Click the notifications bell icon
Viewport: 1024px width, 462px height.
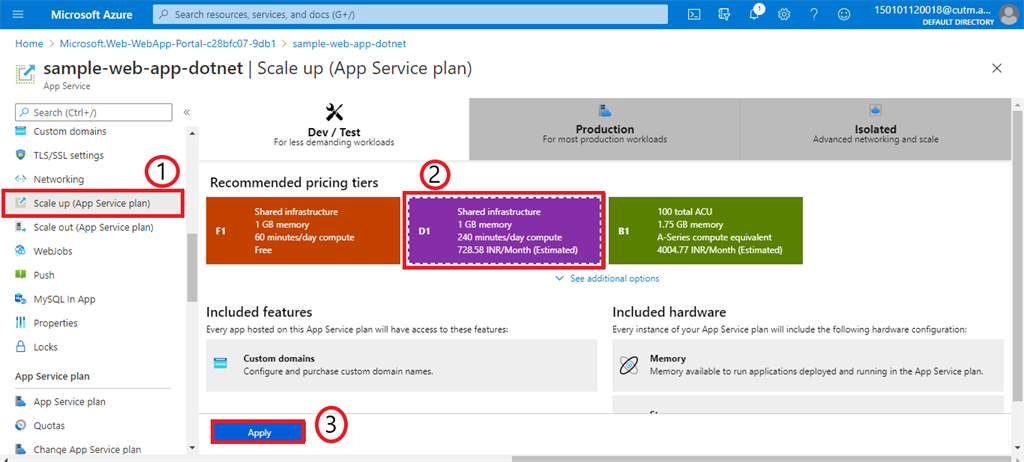(755, 14)
